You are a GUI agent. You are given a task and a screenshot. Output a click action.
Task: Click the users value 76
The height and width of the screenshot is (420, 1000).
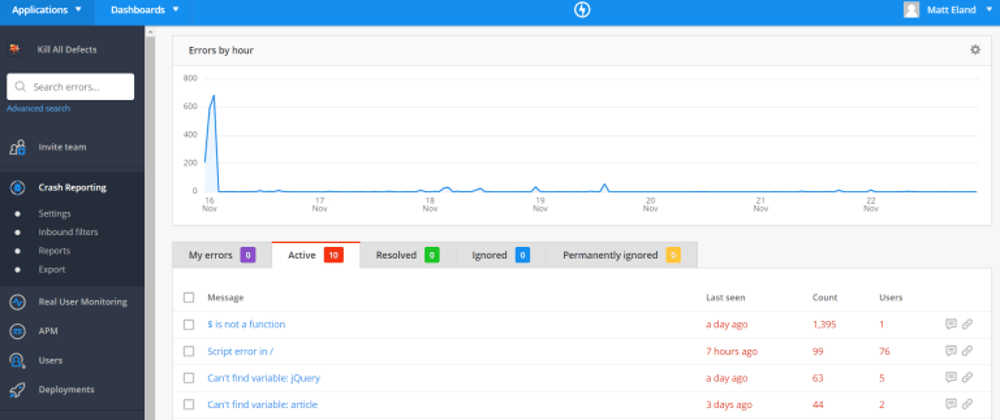click(x=884, y=351)
